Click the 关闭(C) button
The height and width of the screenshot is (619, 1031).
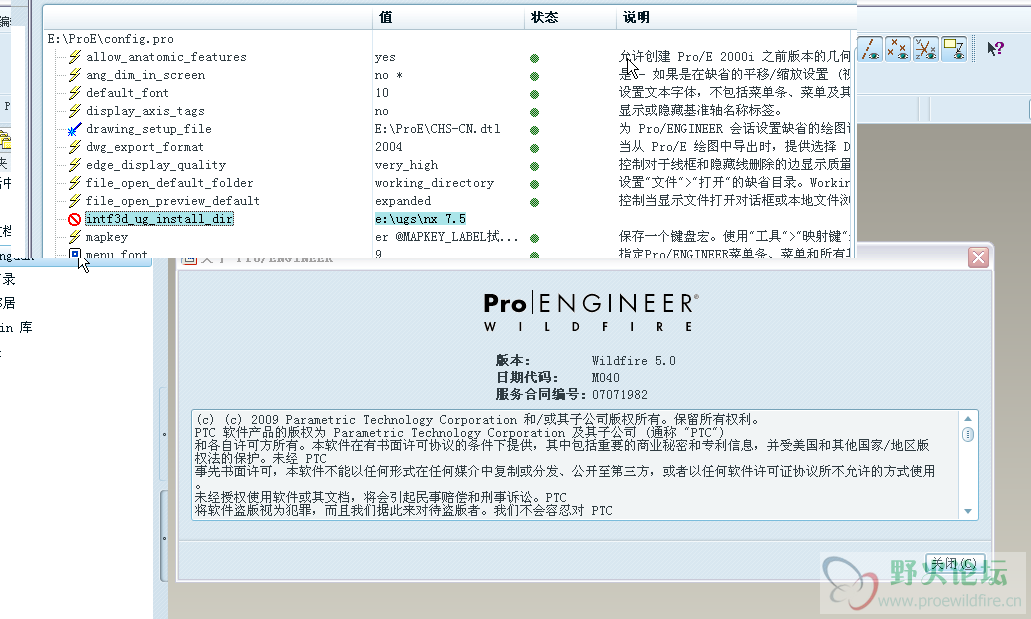tap(955, 564)
